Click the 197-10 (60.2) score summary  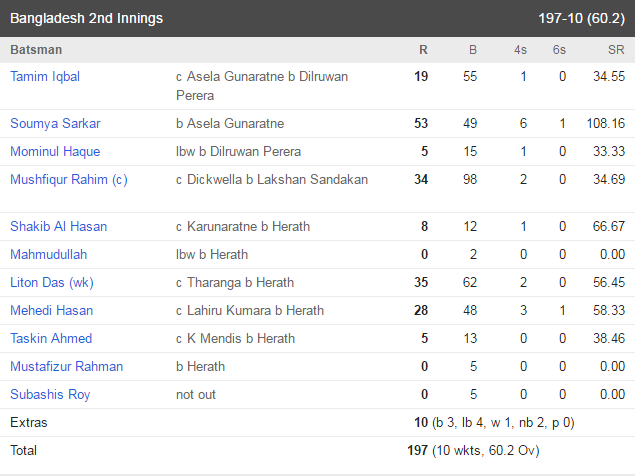(x=582, y=19)
